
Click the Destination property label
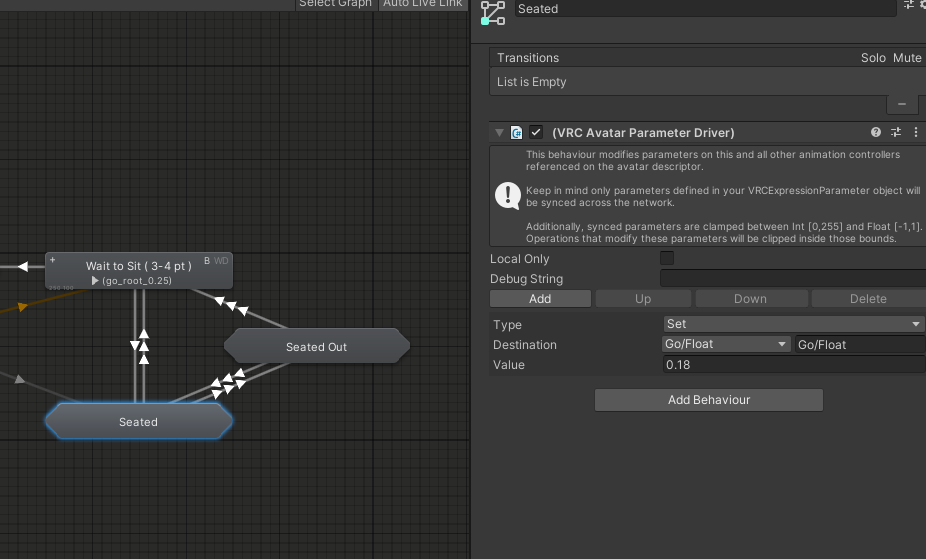pos(525,345)
